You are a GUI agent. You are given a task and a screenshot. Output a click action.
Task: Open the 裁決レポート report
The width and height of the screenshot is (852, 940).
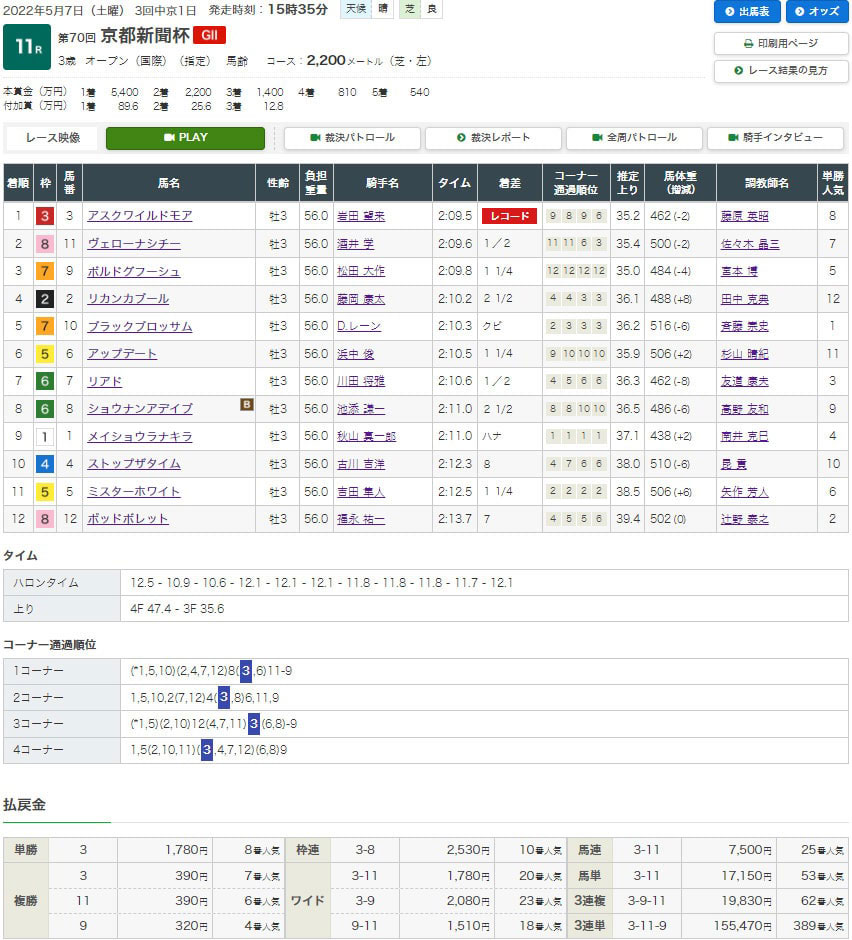(493, 138)
